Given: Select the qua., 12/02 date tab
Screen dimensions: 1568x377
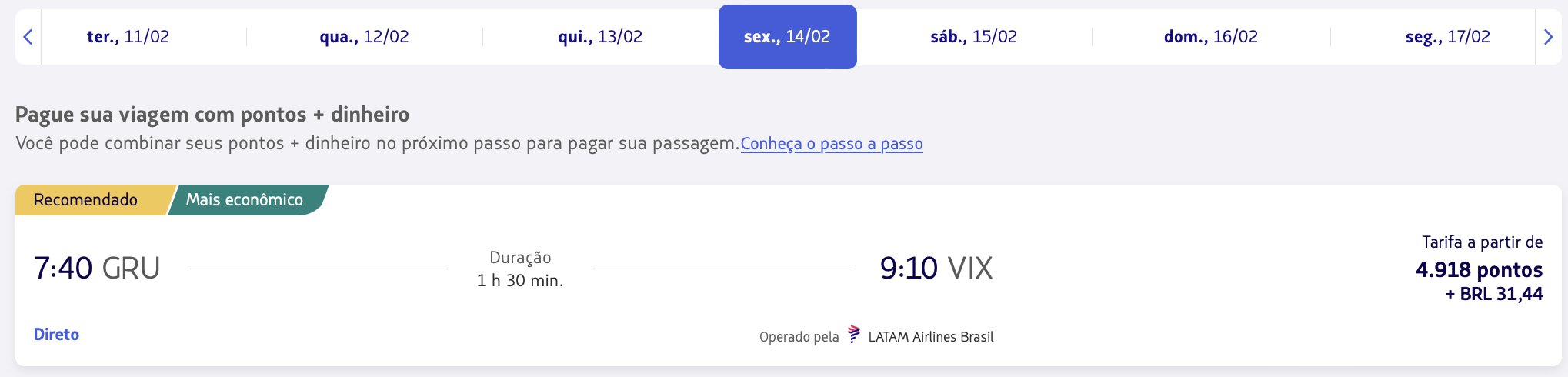Looking at the screenshot, I should tap(364, 37).
